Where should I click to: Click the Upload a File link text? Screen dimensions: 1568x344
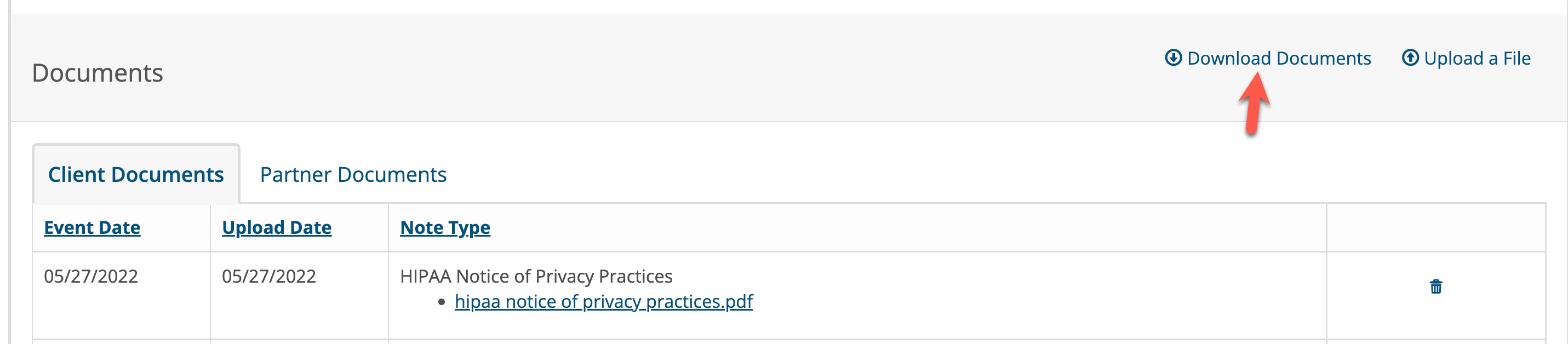point(1477,59)
